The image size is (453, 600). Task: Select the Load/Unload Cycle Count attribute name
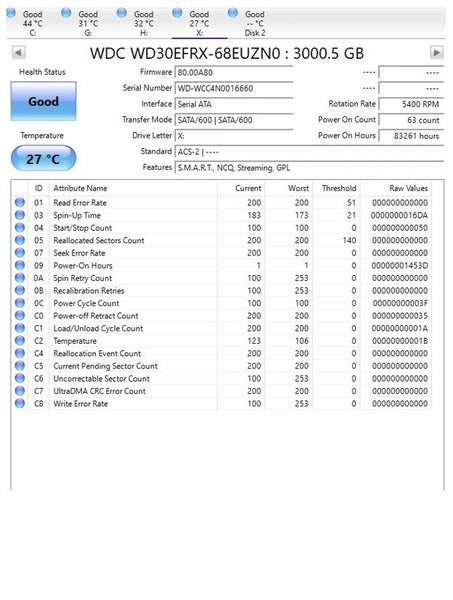coord(98,328)
